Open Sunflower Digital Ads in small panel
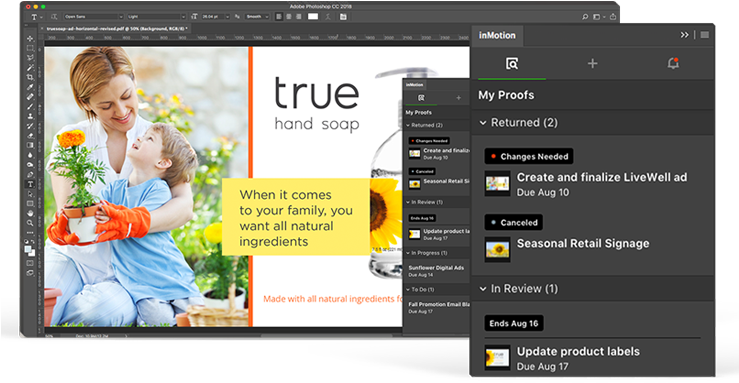 [x=436, y=268]
